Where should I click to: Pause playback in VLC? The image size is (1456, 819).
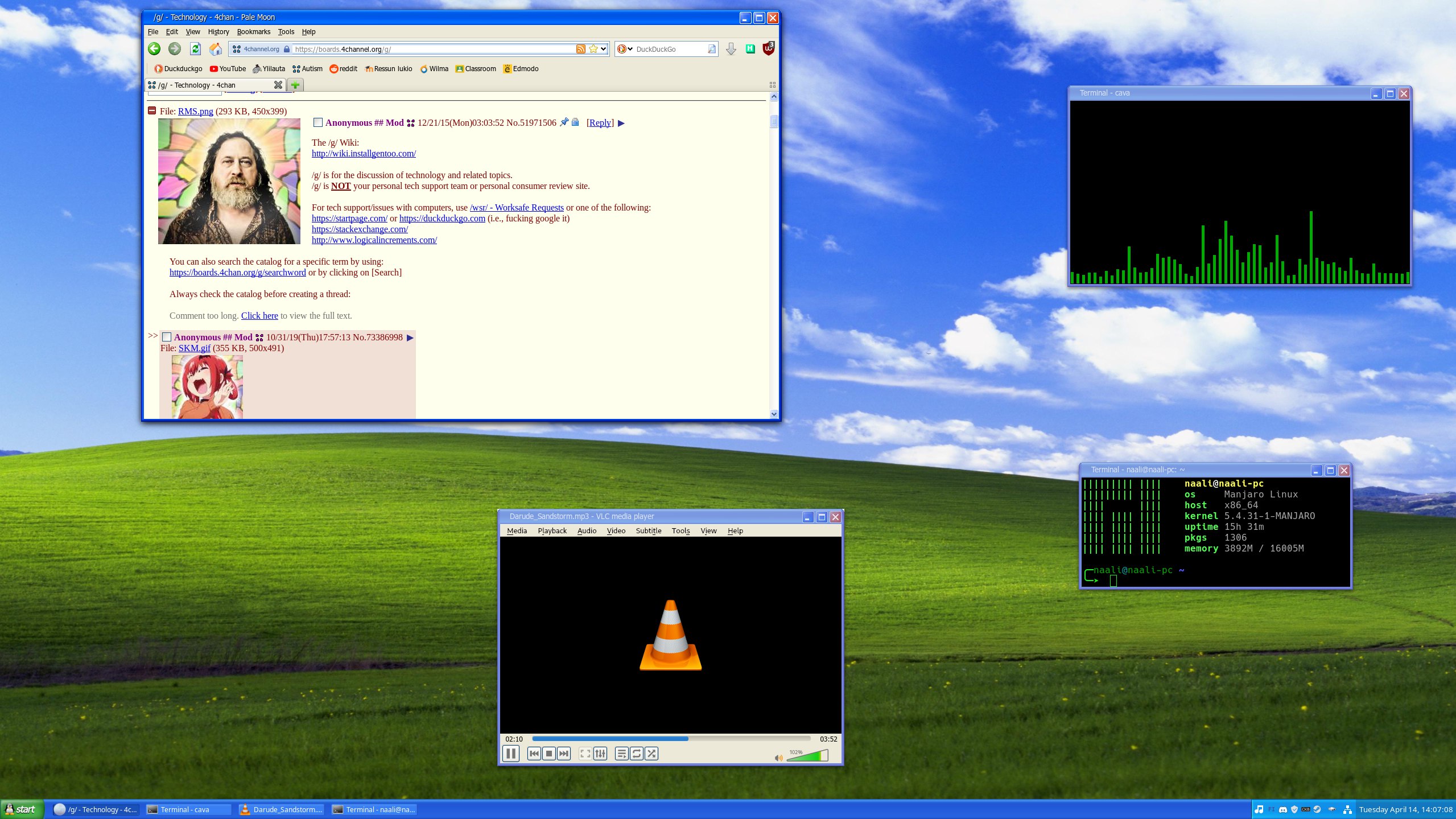pyautogui.click(x=511, y=754)
